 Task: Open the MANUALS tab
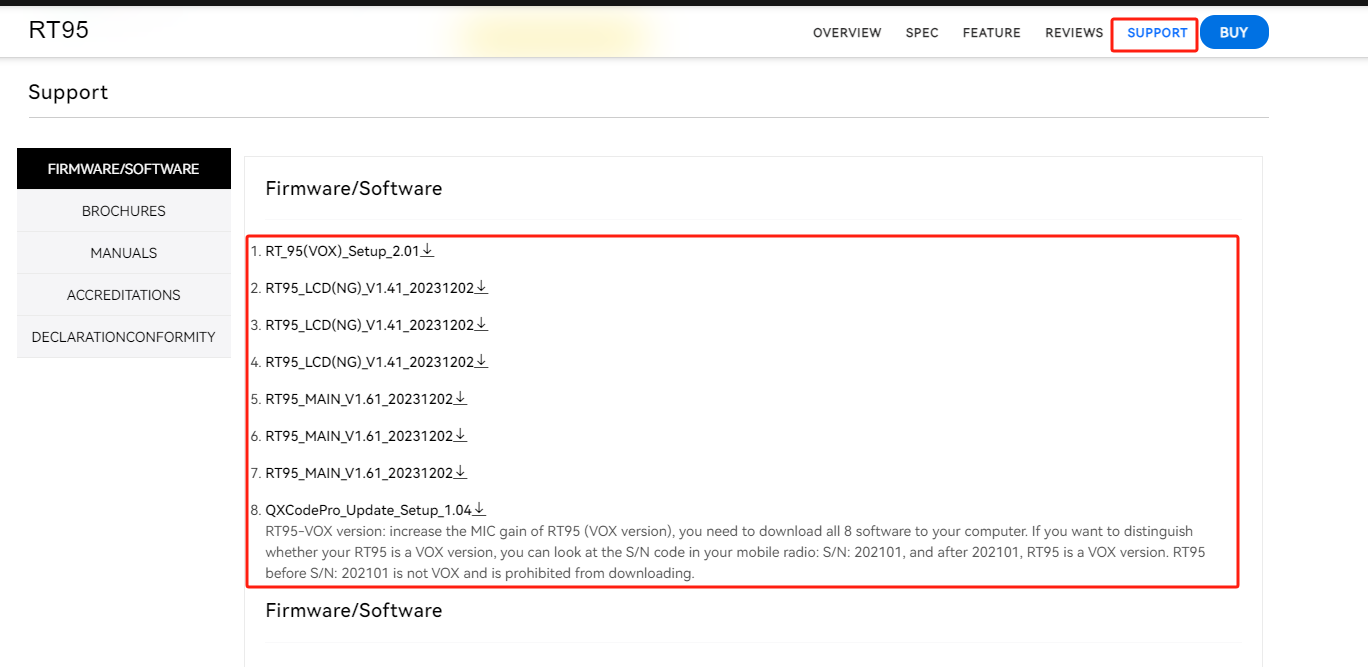pos(124,253)
